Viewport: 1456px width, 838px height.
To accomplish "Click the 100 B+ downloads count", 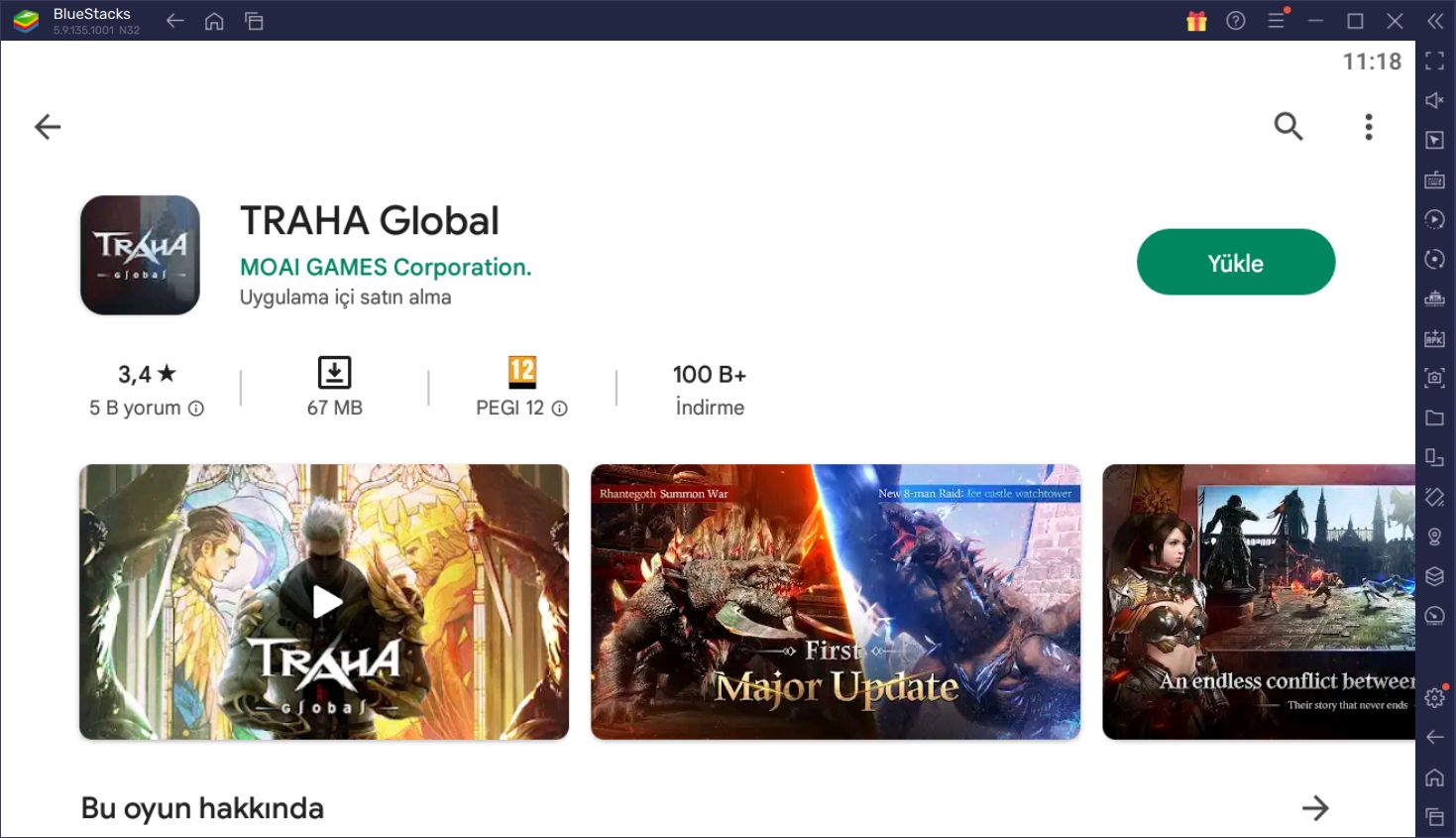I will click(x=710, y=374).
